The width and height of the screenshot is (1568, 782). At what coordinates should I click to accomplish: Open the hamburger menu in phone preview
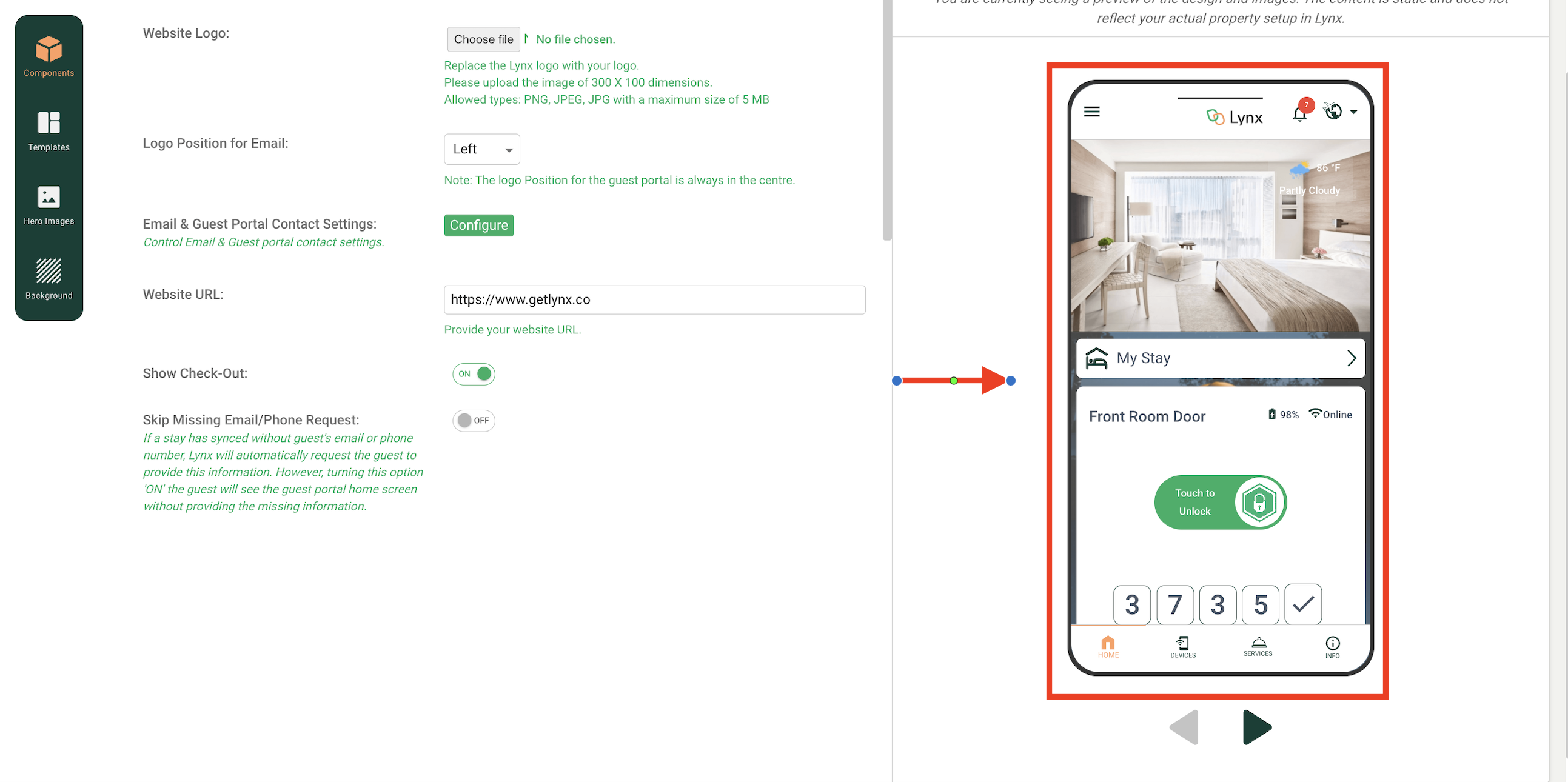[x=1091, y=112]
